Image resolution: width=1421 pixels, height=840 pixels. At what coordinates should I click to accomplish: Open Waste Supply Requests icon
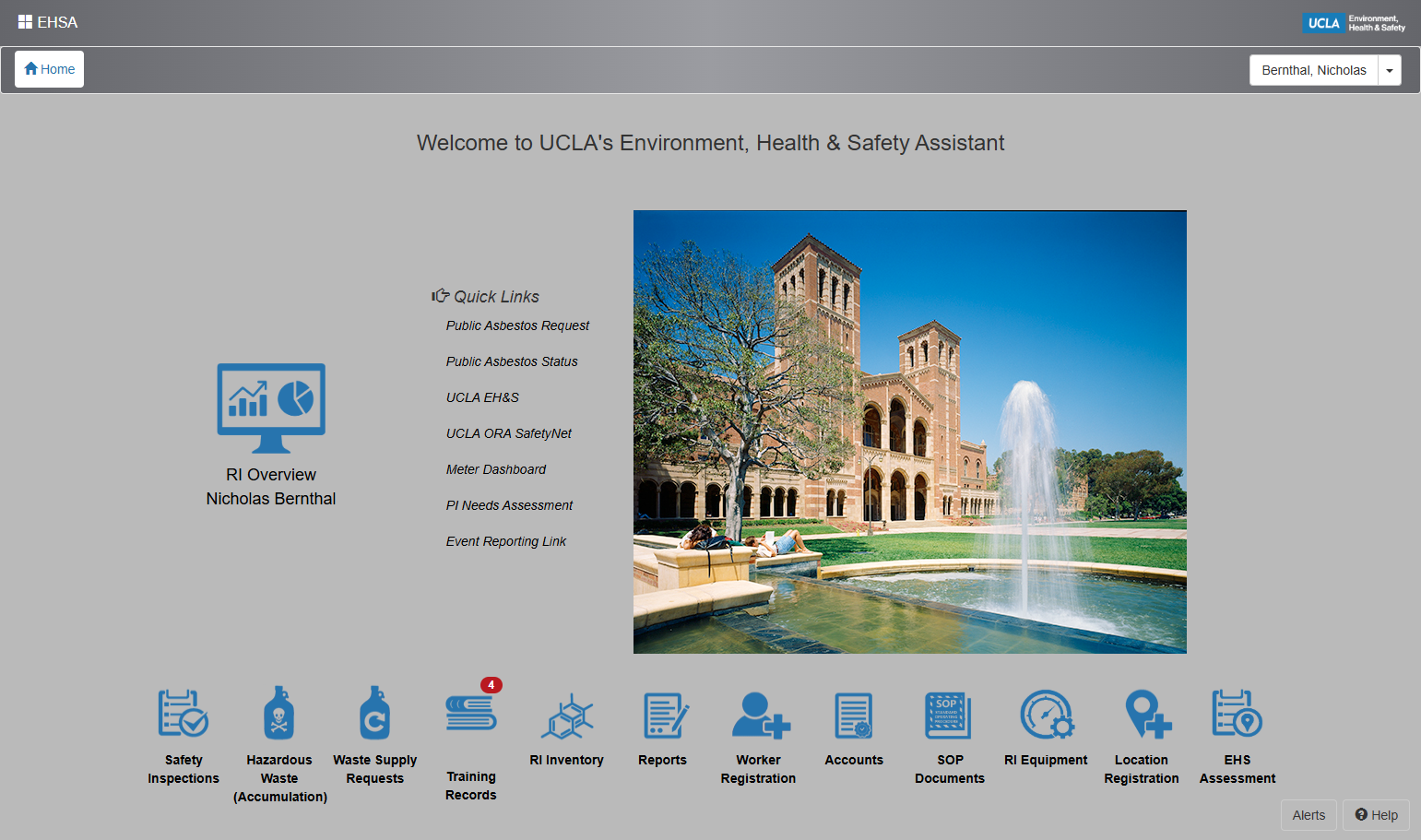[x=374, y=712]
